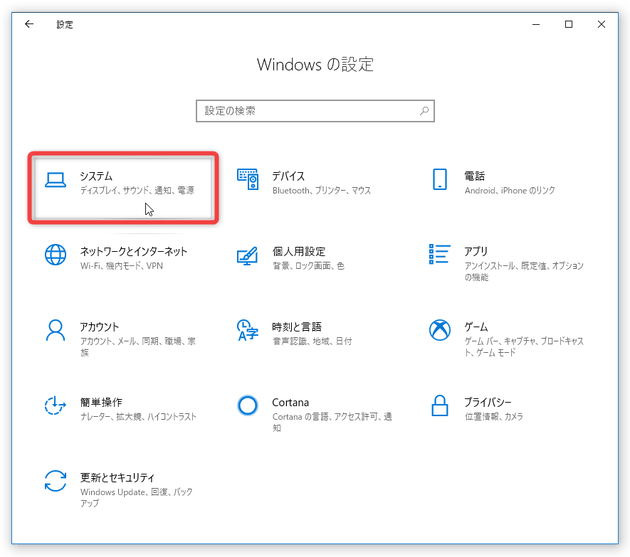Click in the 設定の検索 search field
The image size is (630, 557).
[x=315, y=111]
